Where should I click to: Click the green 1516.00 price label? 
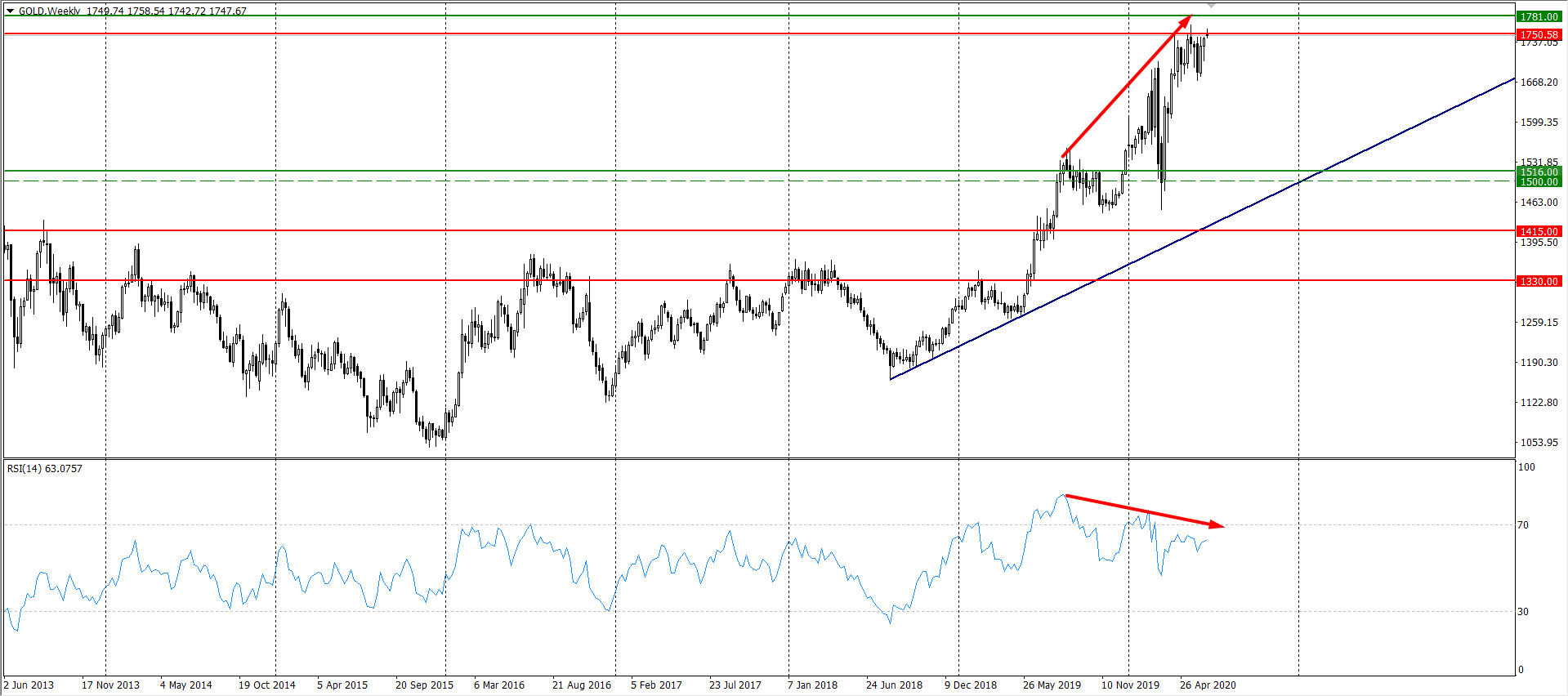1539,172
